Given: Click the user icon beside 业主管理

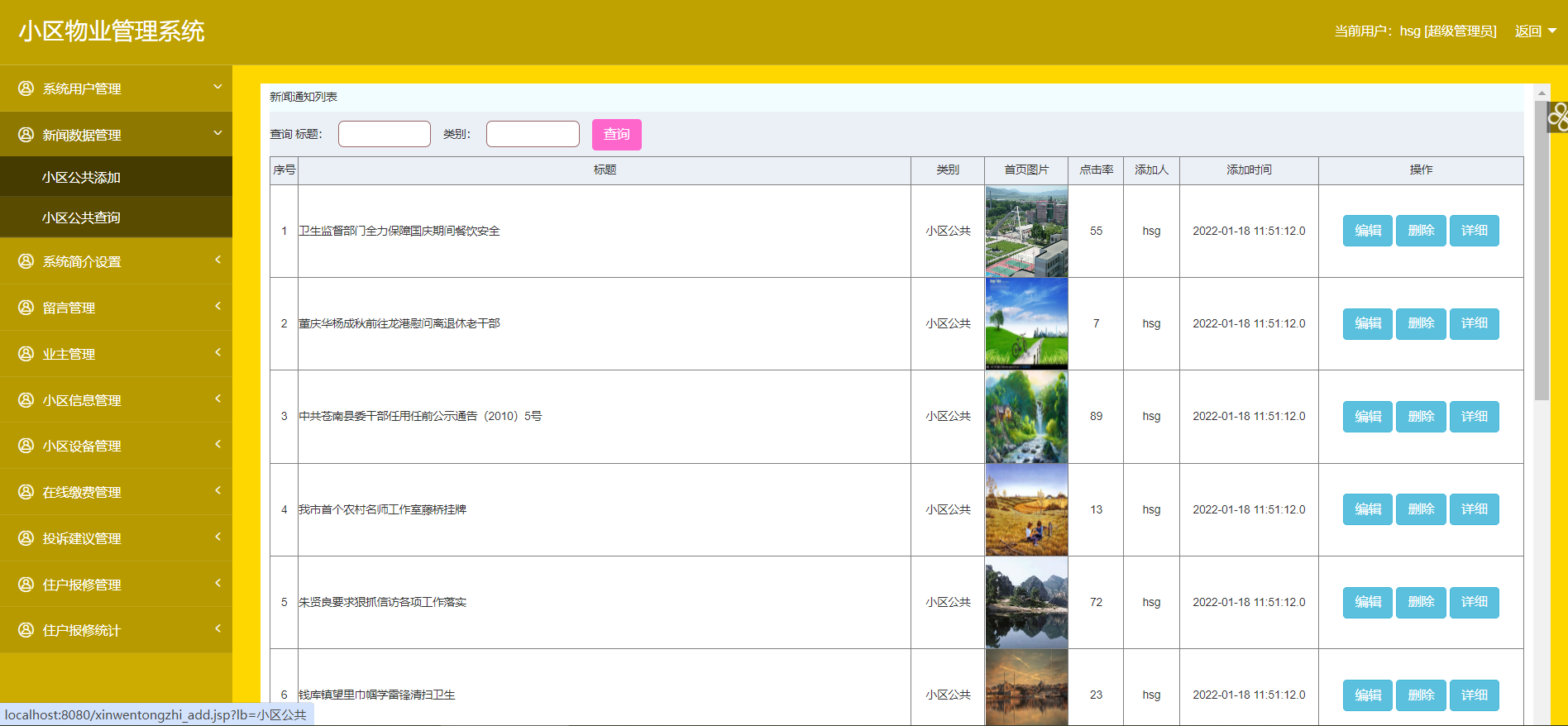Looking at the screenshot, I should coord(26,353).
